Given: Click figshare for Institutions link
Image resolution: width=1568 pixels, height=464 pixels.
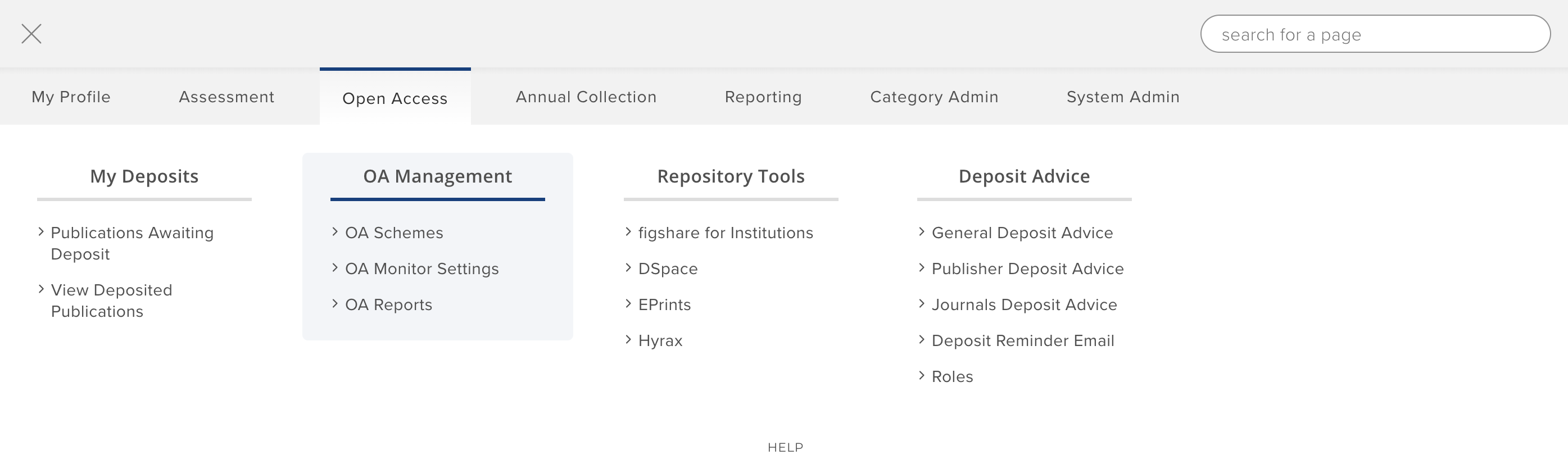Looking at the screenshot, I should pyautogui.click(x=725, y=233).
